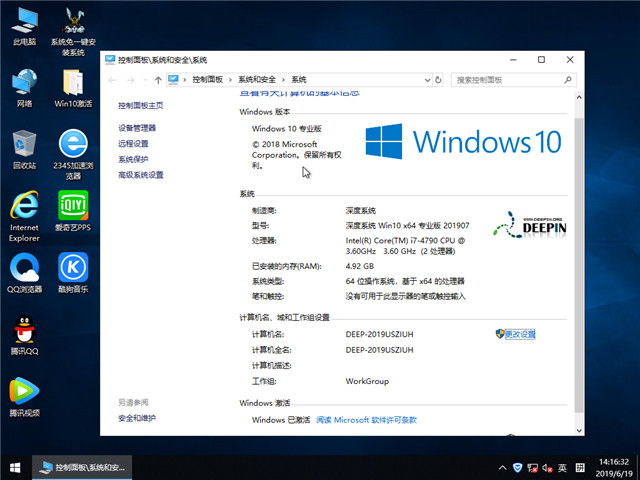This screenshot has height=480, width=640.
Task: Close the control panel system window
Action: pyautogui.click(x=570, y=60)
